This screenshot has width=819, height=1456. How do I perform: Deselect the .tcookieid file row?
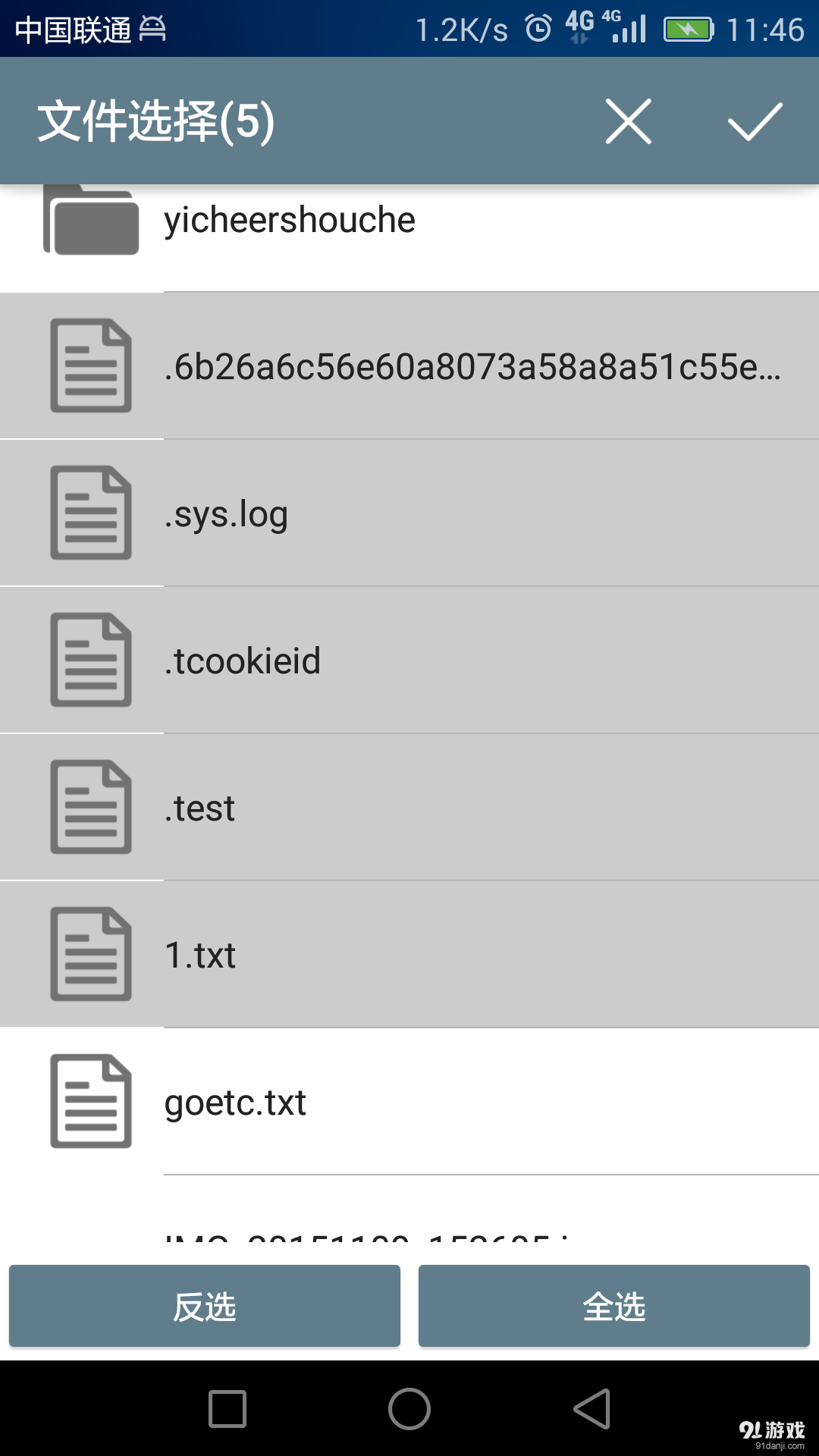point(455,661)
